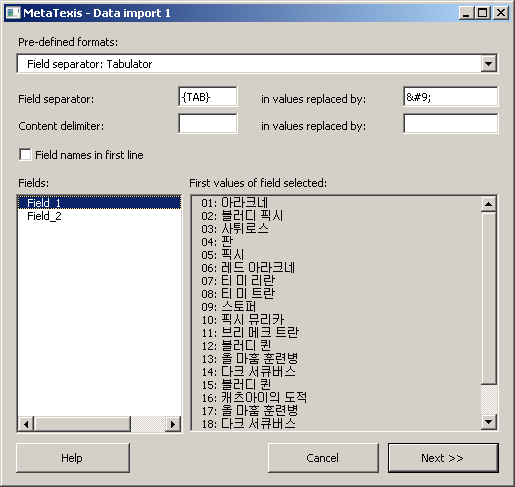Screen dimensions: 515x487
Task: Proceed with the Next >> button
Action: 443,458
